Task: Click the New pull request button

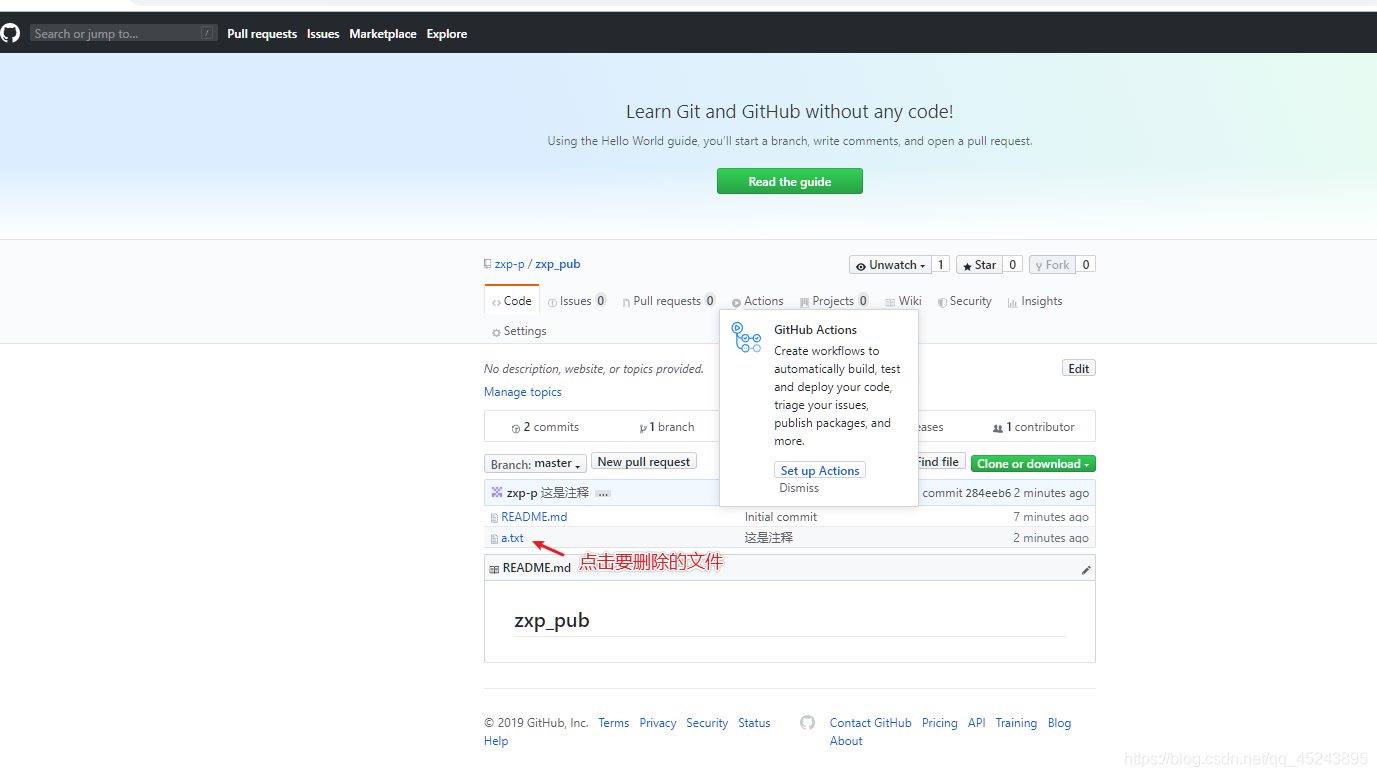Action: coord(644,462)
